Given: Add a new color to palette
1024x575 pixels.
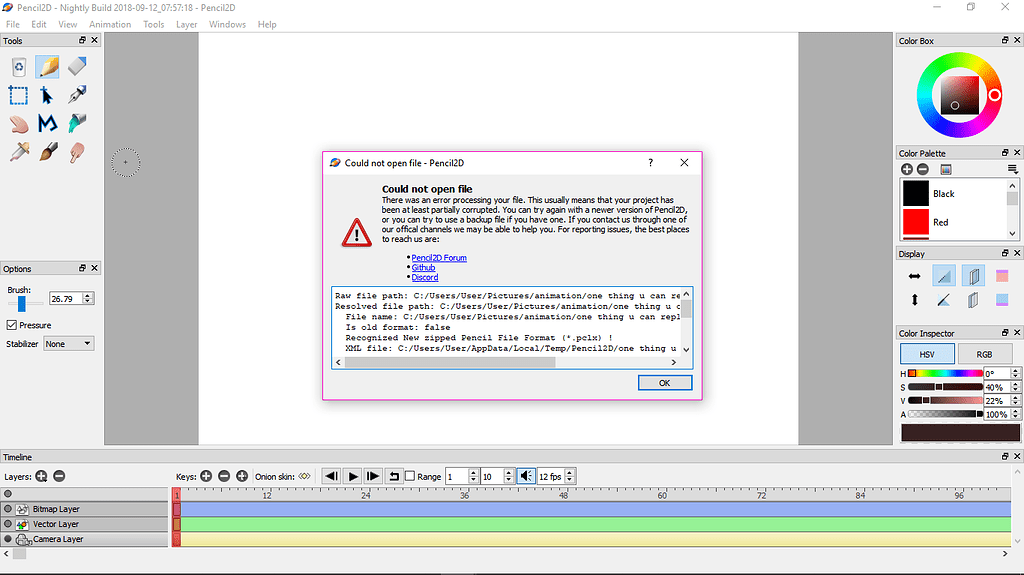Looking at the screenshot, I should click(906, 169).
